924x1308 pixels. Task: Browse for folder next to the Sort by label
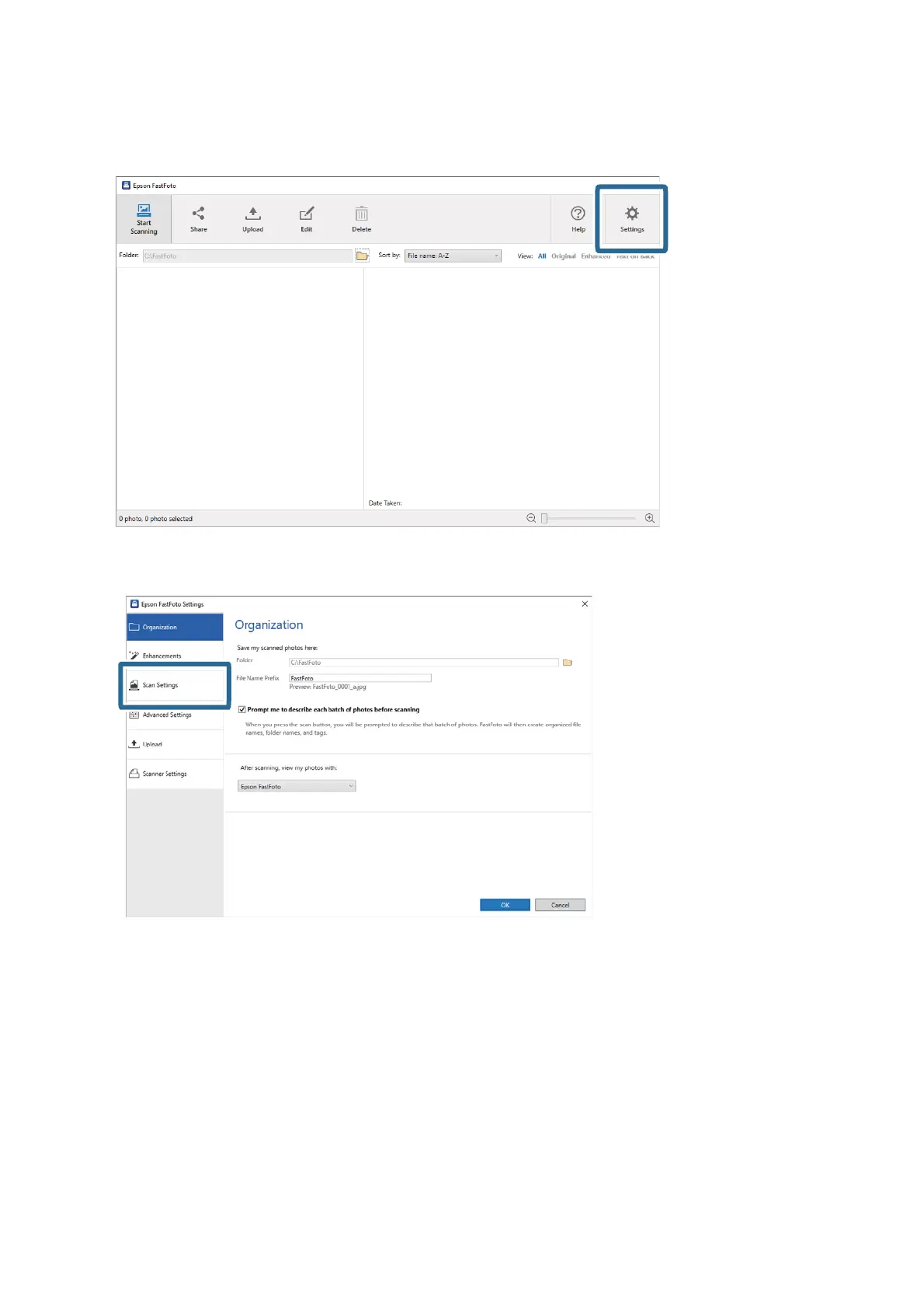362,256
